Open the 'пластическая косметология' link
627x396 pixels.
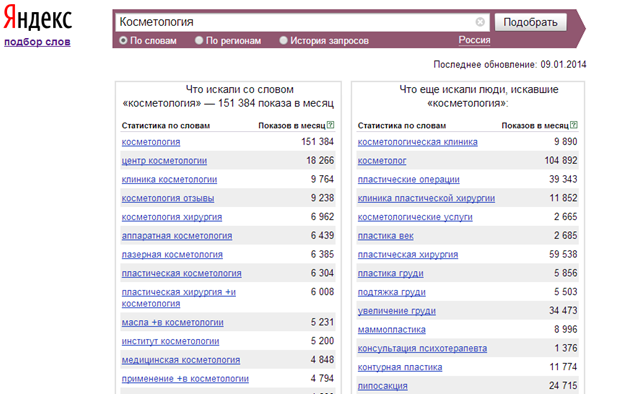[x=182, y=274]
